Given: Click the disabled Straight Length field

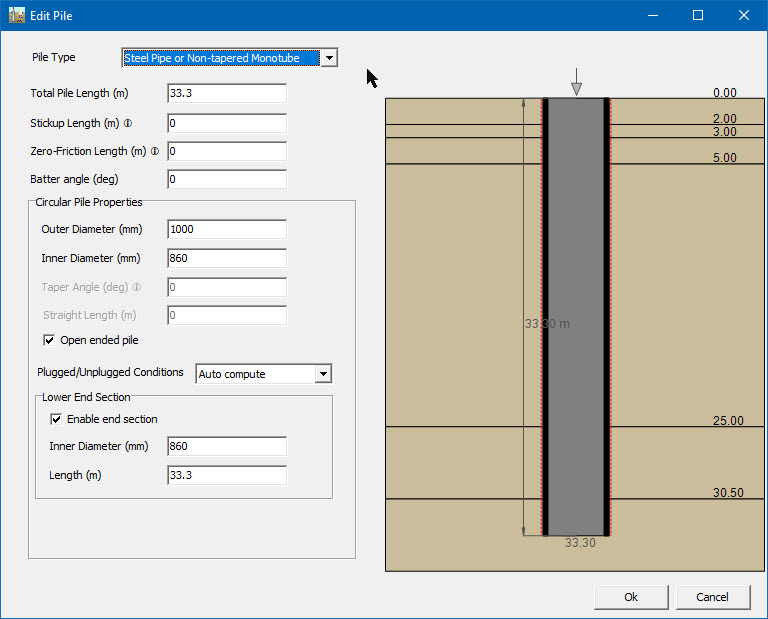Looking at the screenshot, I should click(227, 315).
